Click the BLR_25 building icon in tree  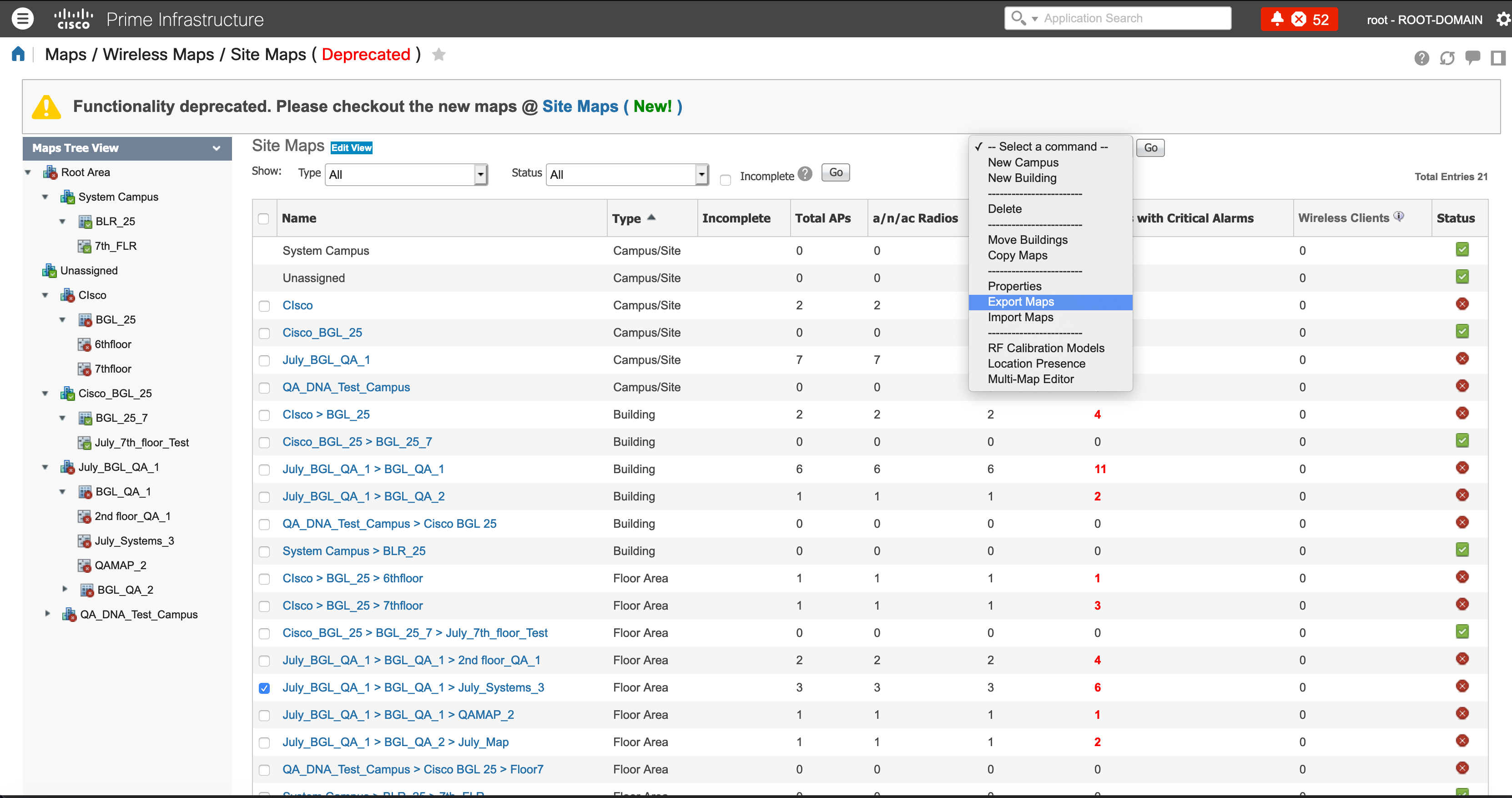[x=85, y=222]
